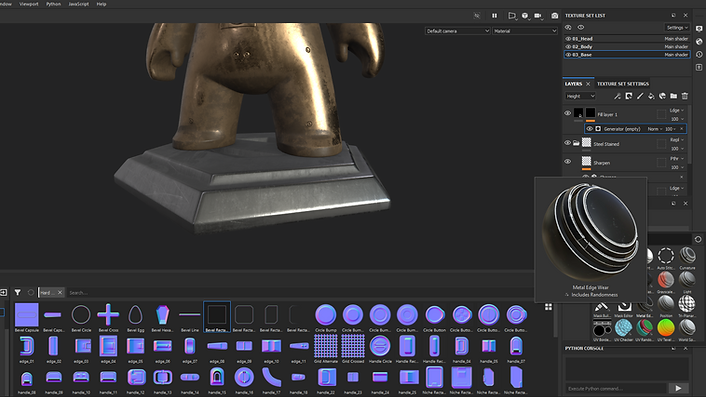Switch asset shelf to grid view
The height and width of the screenshot is (397, 706).
[x=548, y=307]
